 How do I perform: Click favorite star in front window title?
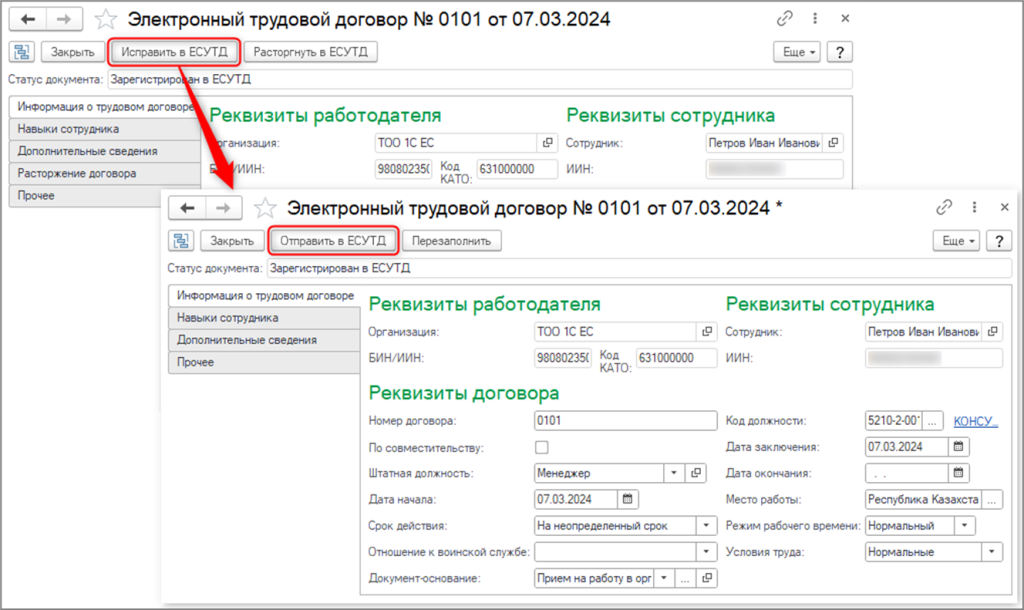point(265,208)
